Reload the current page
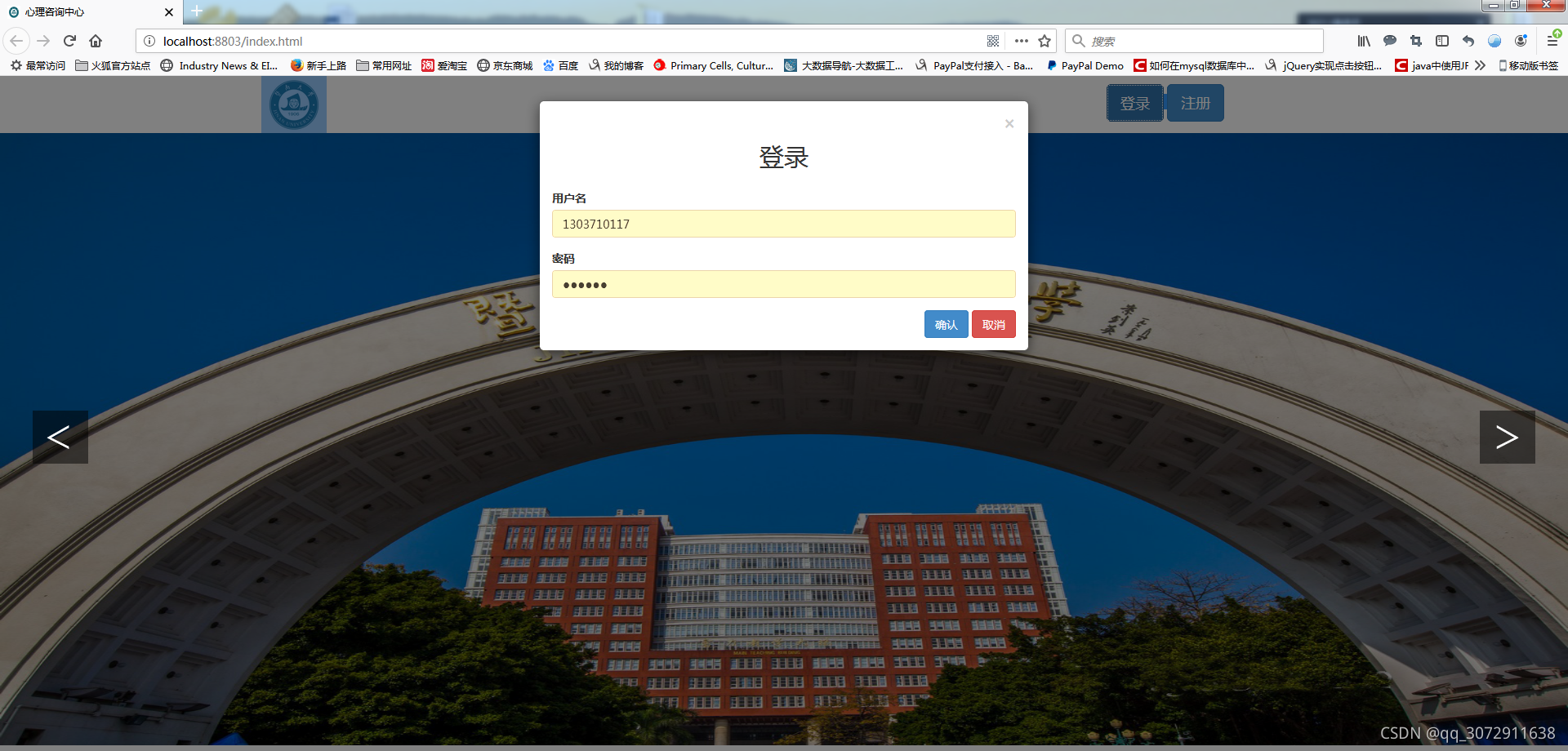Screen dimensions: 1568x751 [69, 41]
